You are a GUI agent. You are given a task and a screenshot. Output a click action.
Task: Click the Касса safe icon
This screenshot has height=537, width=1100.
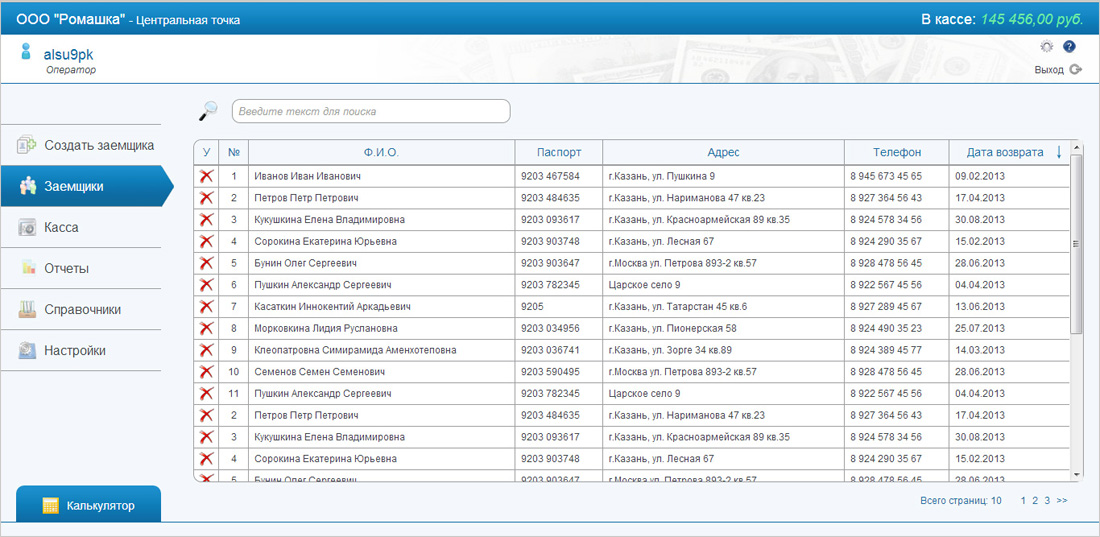(x=27, y=227)
